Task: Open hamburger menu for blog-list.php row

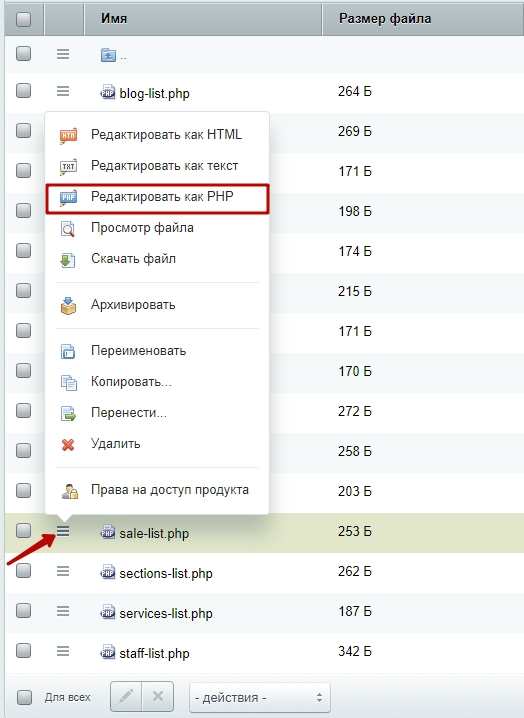Action: (x=63, y=91)
